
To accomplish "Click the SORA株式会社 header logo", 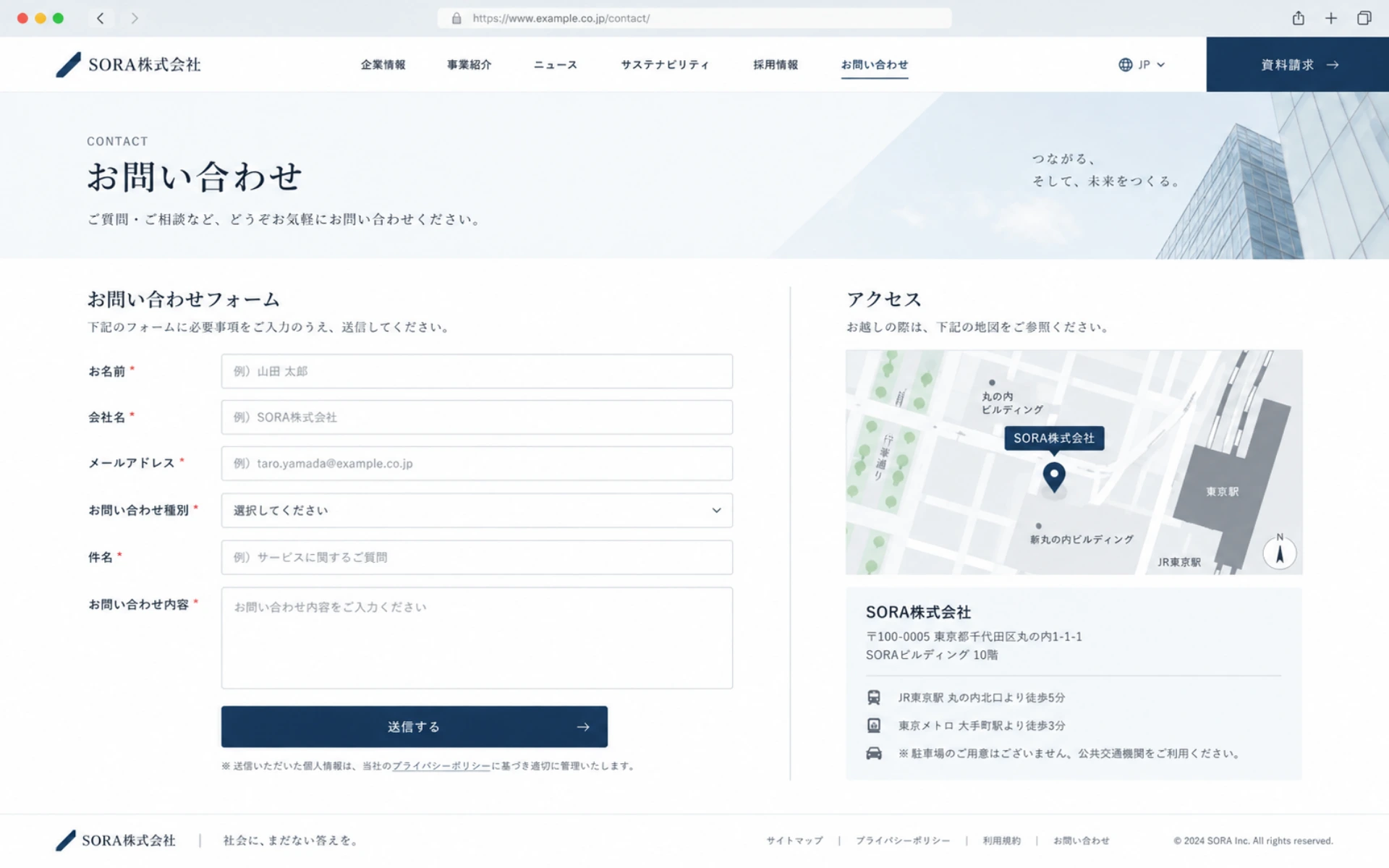I will pos(128,64).
